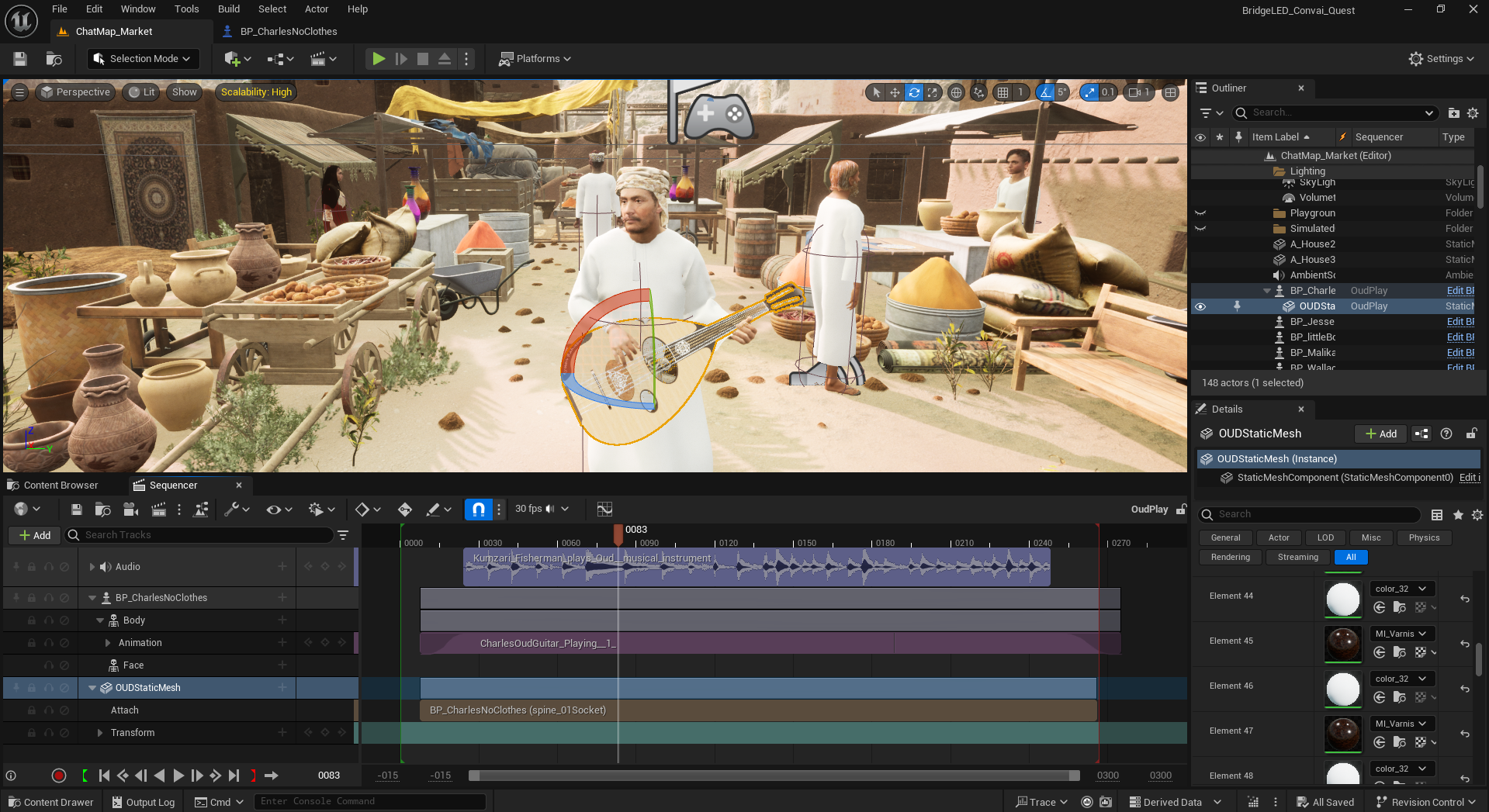Save the current level with the disk icon
Image resolution: width=1489 pixels, height=812 pixels.
click(20, 59)
